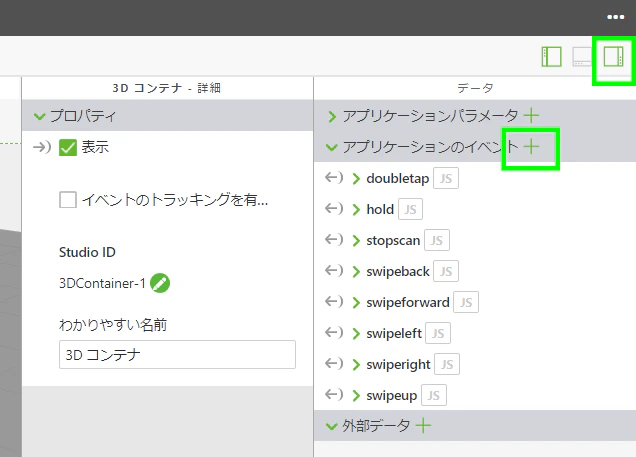Select the swiperight event label
636x457 pixels.
398,365
